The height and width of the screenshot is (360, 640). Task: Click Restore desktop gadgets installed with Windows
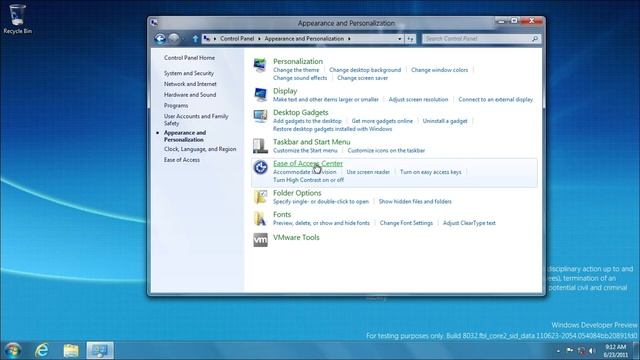coord(332,129)
